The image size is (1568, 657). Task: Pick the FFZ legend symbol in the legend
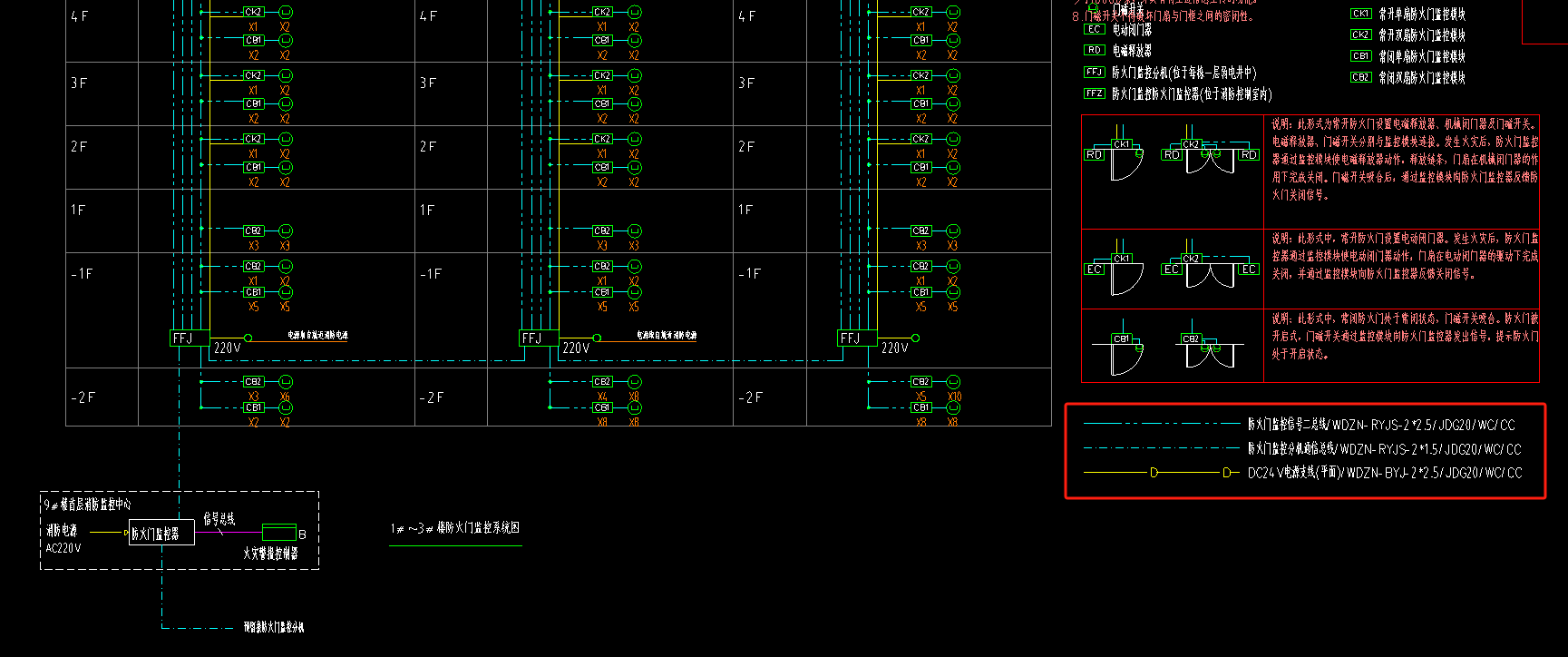pyautogui.click(x=1095, y=93)
